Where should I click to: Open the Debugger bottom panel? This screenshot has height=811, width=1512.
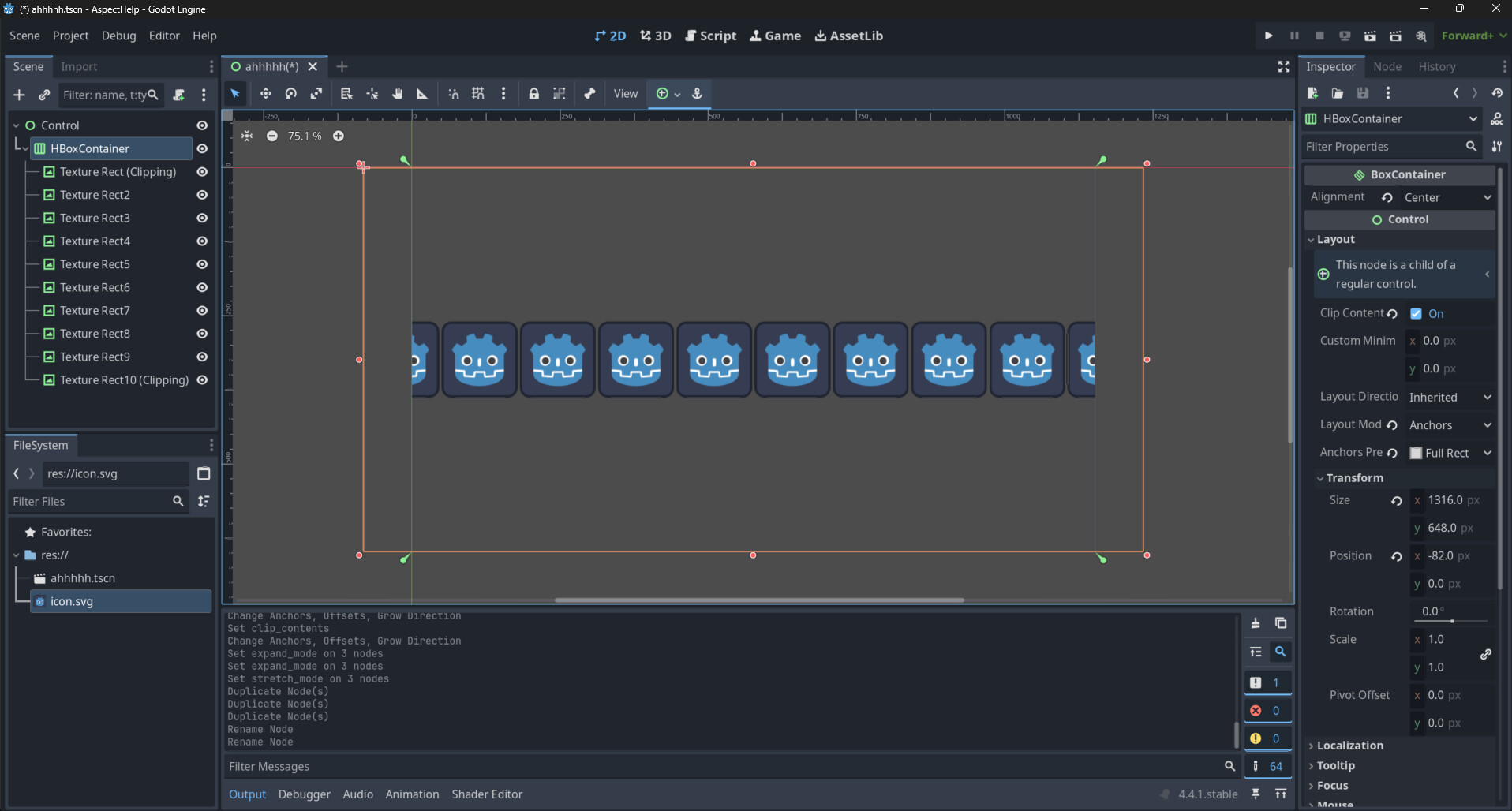click(x=305, y=794)
